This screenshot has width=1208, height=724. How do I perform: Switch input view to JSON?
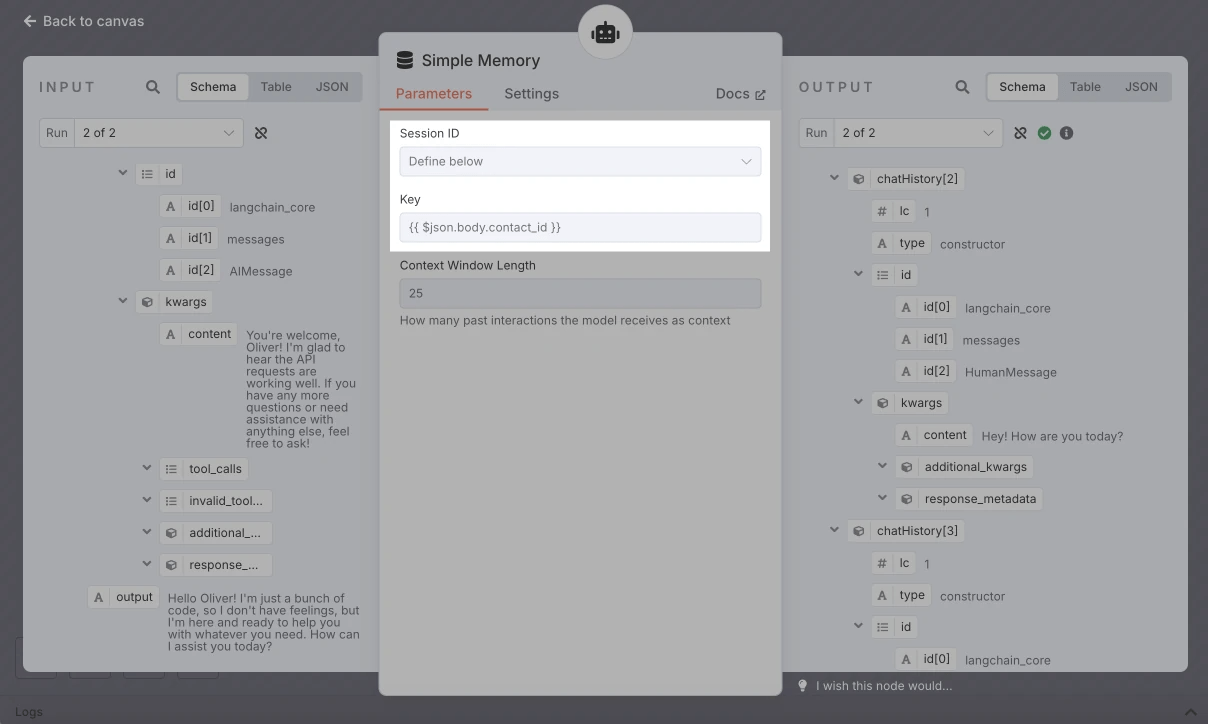[x=332, y=87]
